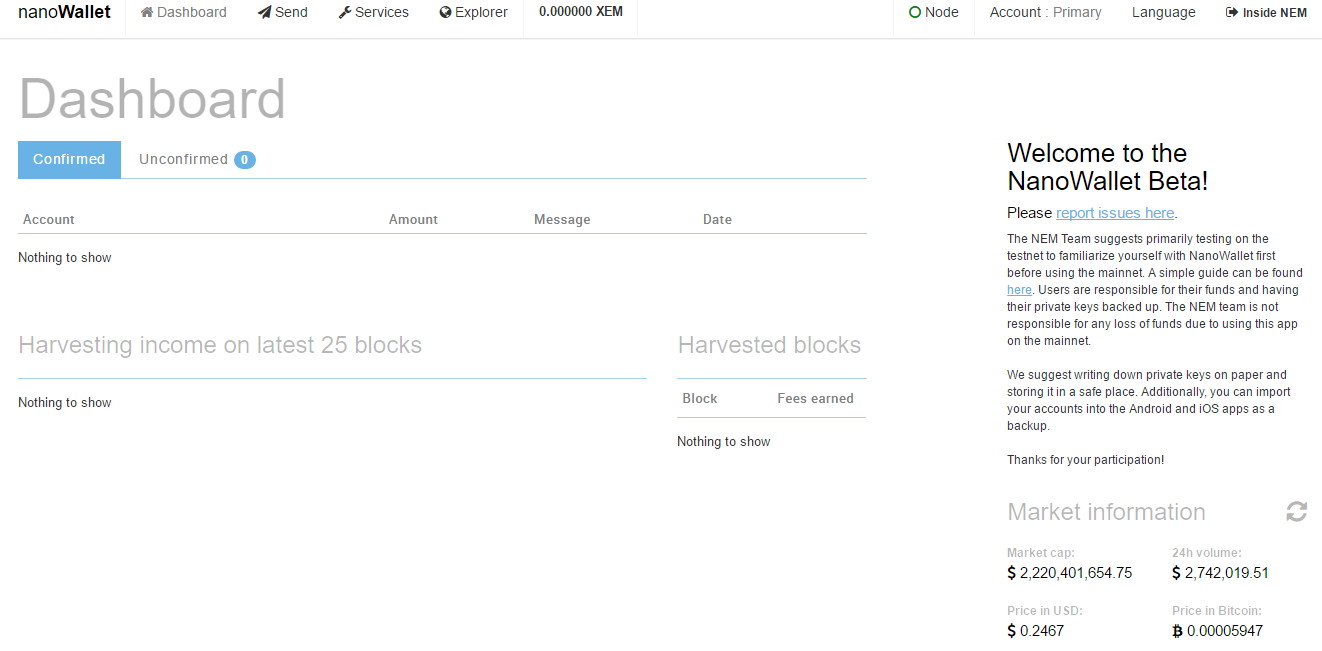This screenshot has height=651, width=1322.
Task: Open the Services menu
Action: coord(374,12)
